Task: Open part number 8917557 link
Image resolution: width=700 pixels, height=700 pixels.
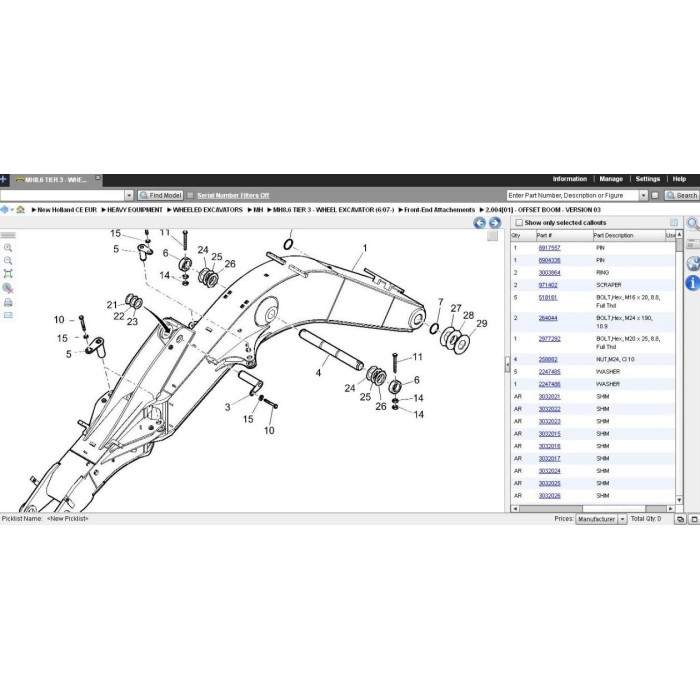Action: pos(549,248)
